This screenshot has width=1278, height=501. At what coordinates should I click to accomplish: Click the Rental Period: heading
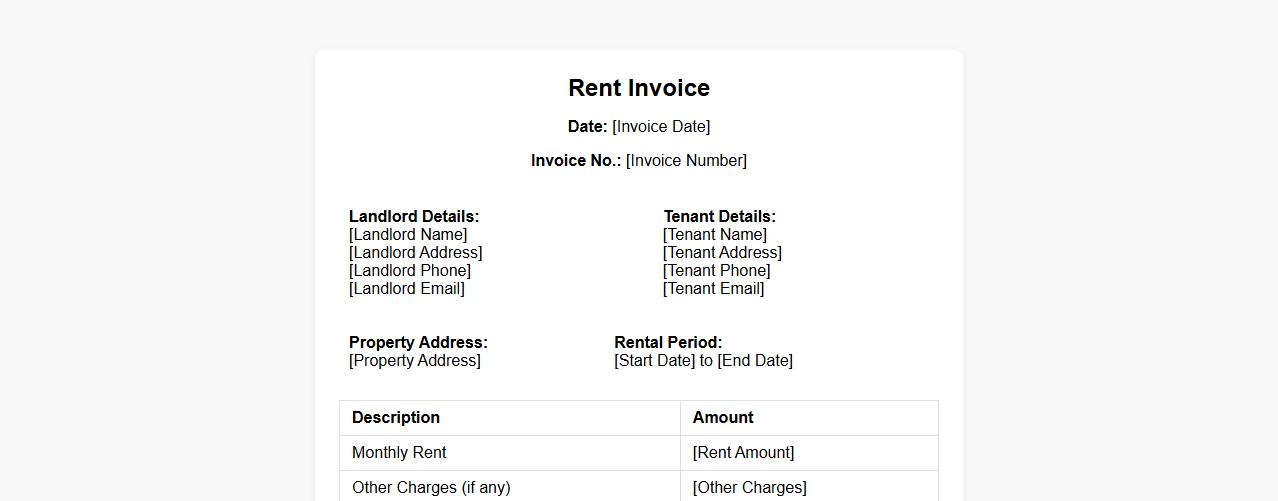[668, 342]
